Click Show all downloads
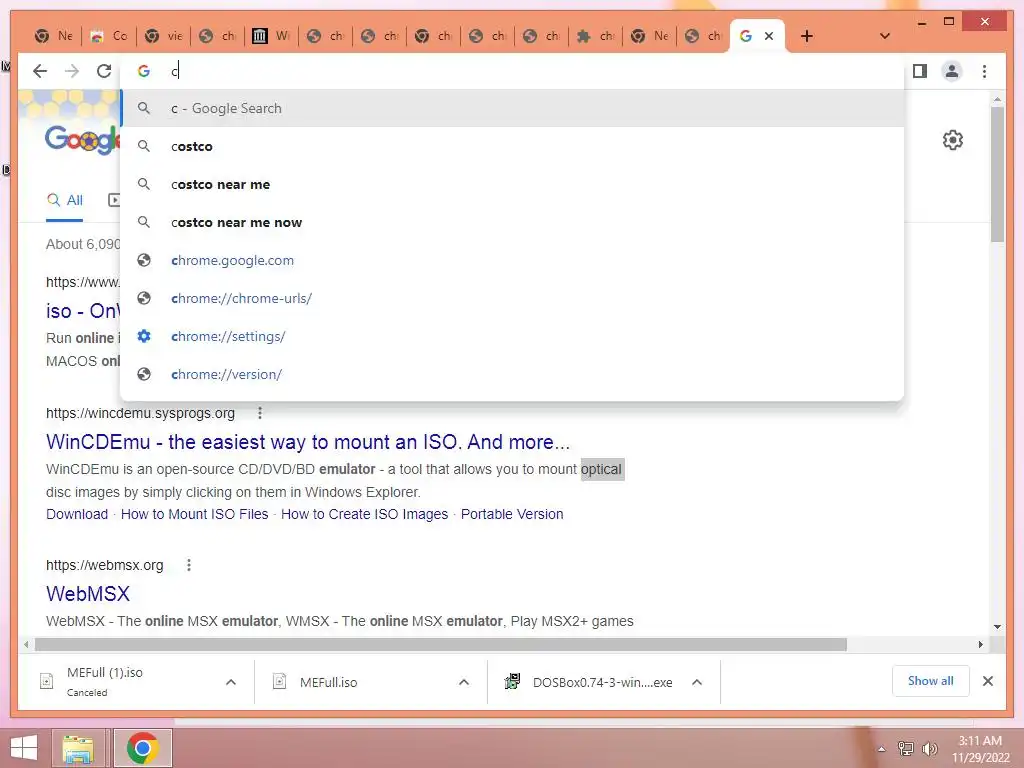 point(931,681)
